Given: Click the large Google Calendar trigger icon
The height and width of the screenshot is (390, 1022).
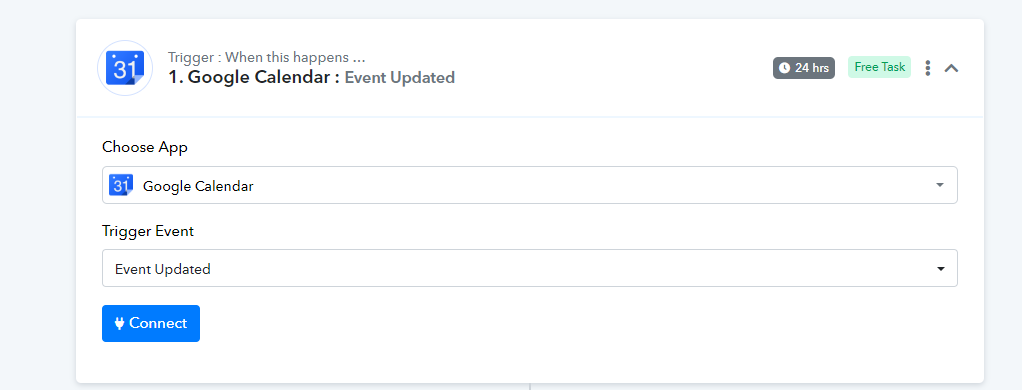Looking at the screenshot, I should point(124,68).
